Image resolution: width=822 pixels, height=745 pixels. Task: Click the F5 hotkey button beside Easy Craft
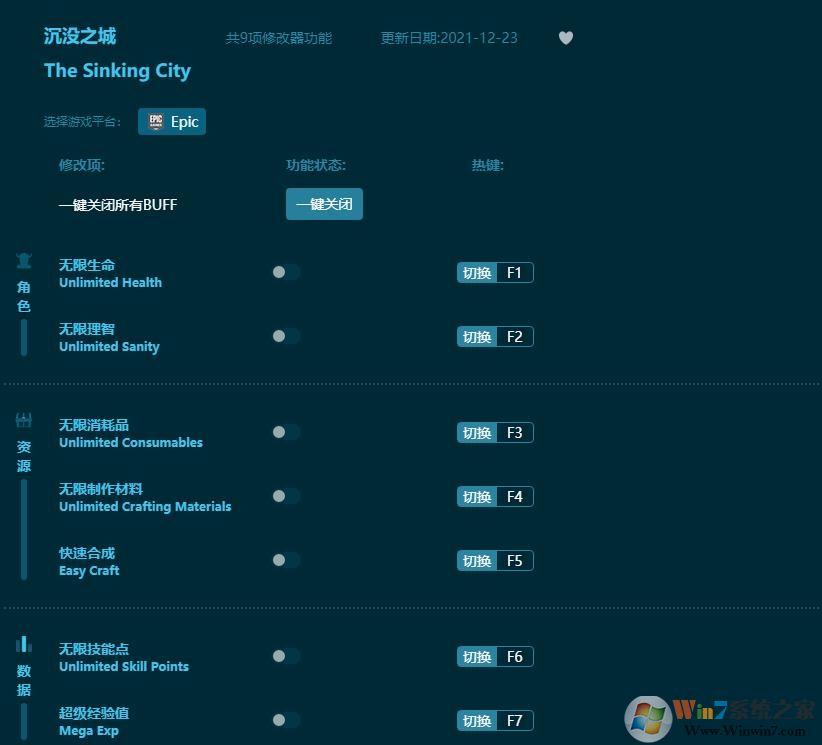tap(515, 560)
